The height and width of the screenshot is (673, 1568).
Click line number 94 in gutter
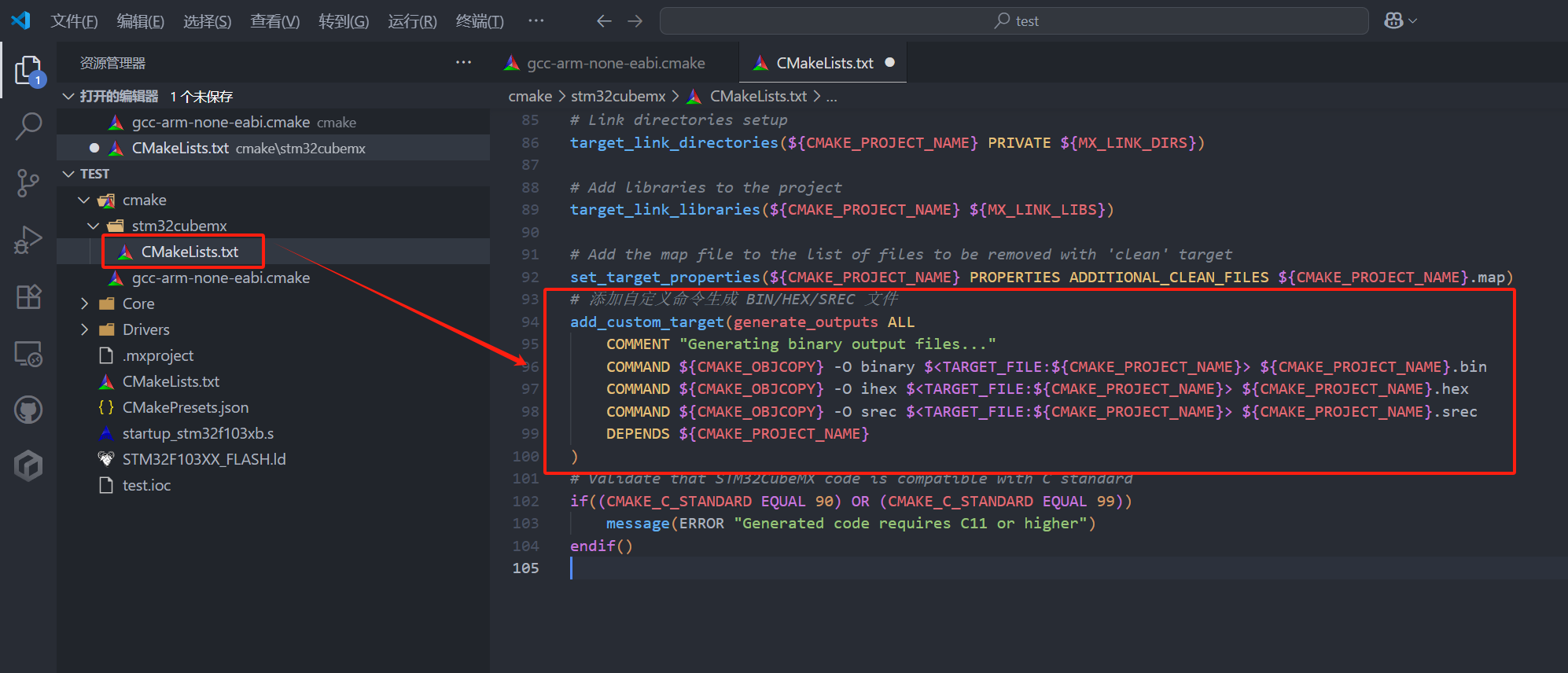point(530,322)
